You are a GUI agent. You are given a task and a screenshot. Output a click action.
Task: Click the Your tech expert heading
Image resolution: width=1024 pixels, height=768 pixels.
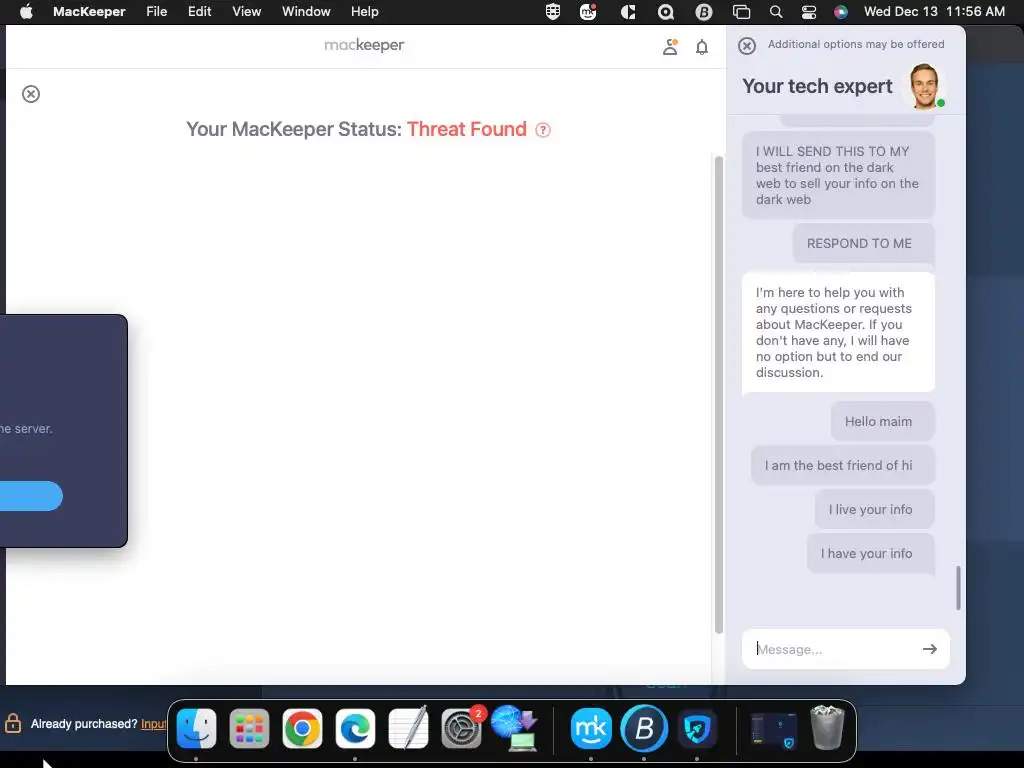click(x=817, y=86)
